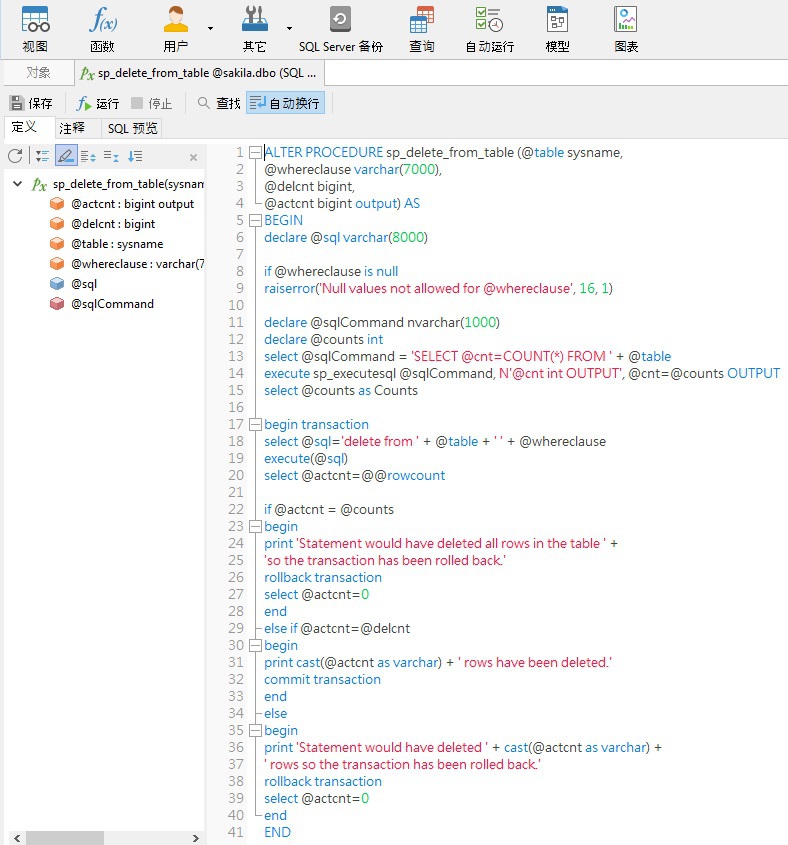The width and height of the screenshot is (788, 845).
Task: Click the orange cube icon beside @table
Action: coord(57,244)
